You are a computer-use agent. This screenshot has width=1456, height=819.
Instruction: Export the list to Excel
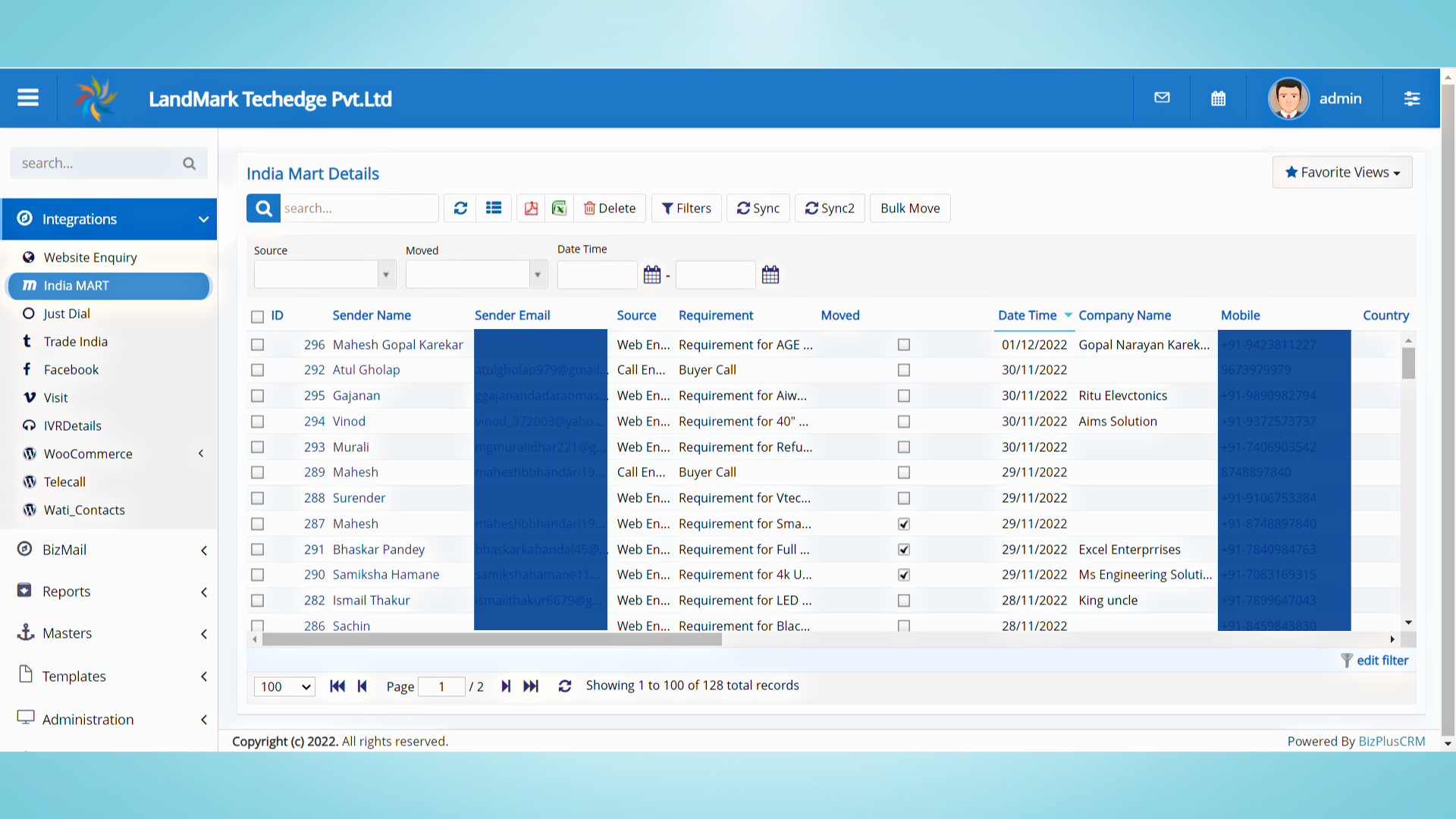pos(560,208)
